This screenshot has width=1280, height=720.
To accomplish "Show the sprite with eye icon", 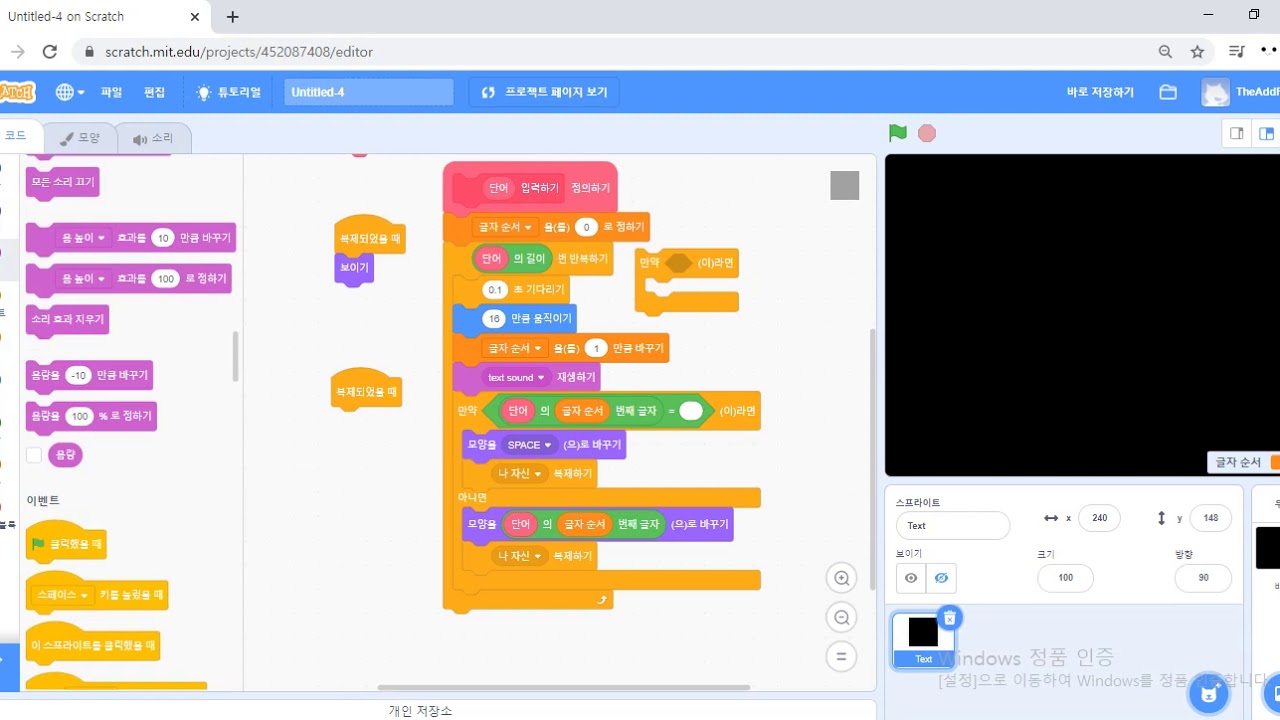I will coord(910,578).
